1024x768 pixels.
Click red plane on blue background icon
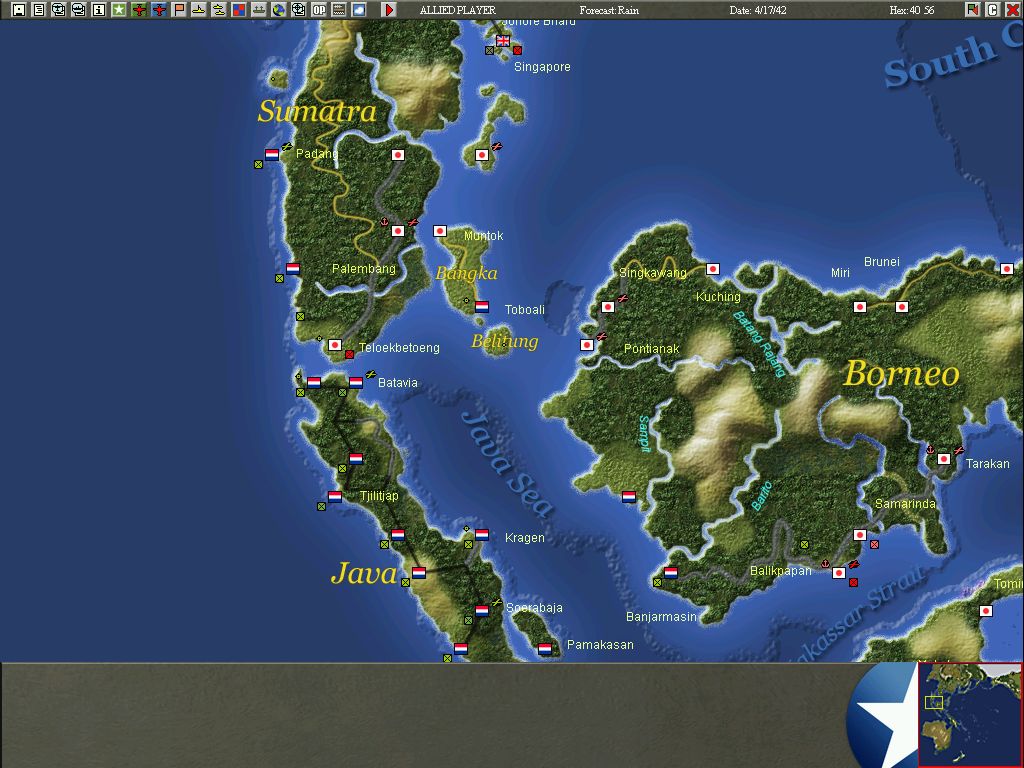(159, 9)
